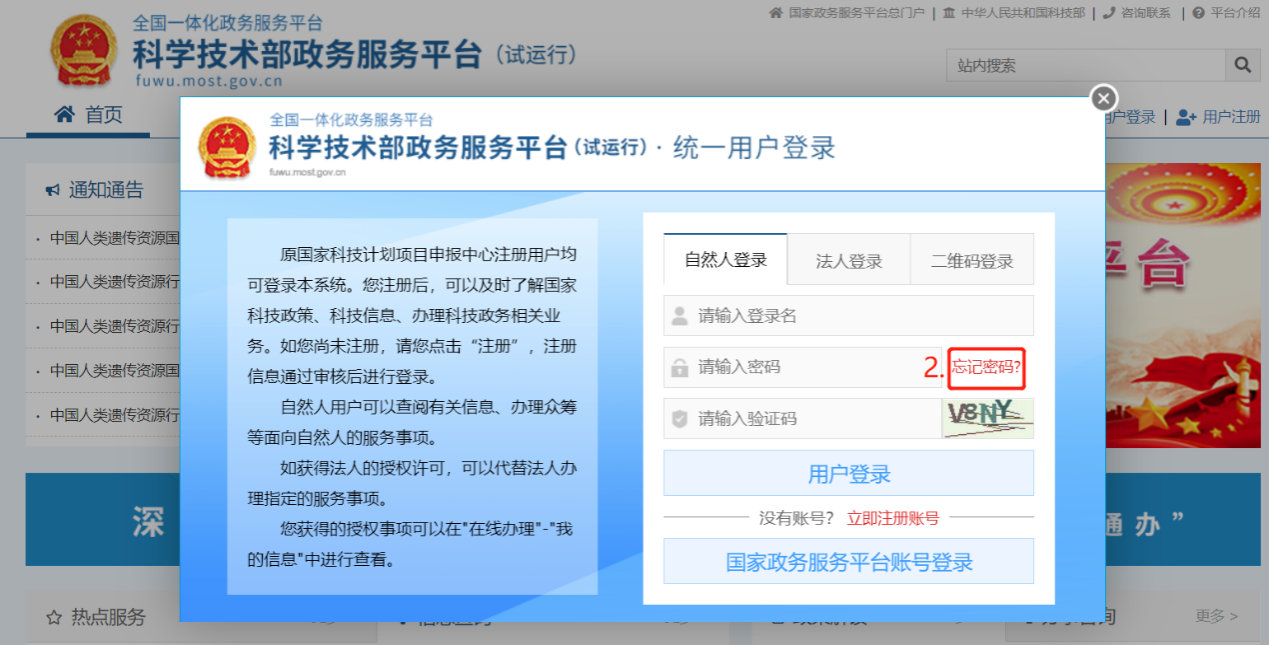Click the 用户登录 button

tap(848, 473)
